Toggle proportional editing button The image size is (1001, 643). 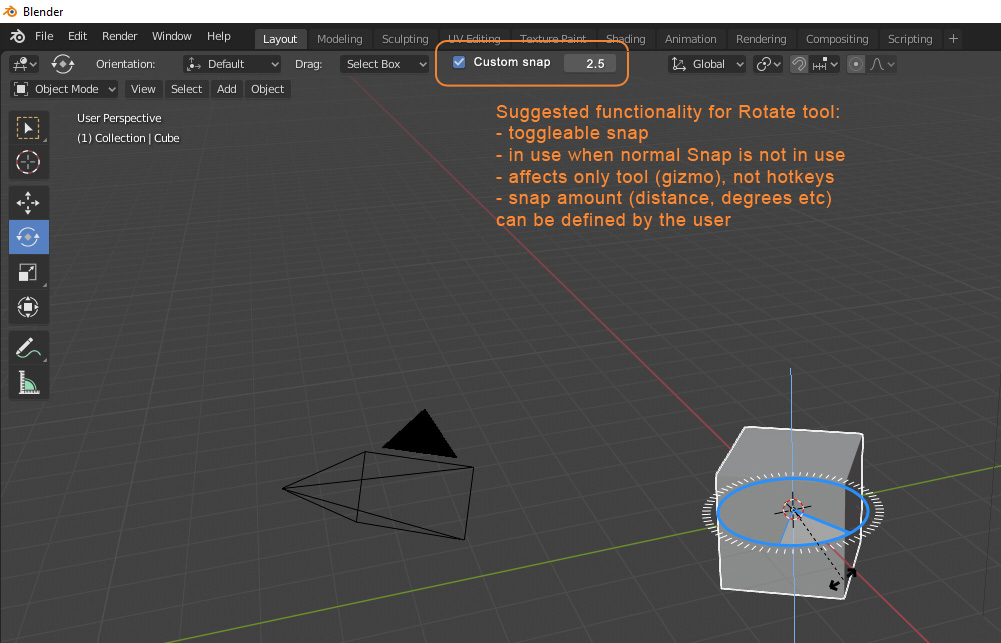tap(856, 64)
